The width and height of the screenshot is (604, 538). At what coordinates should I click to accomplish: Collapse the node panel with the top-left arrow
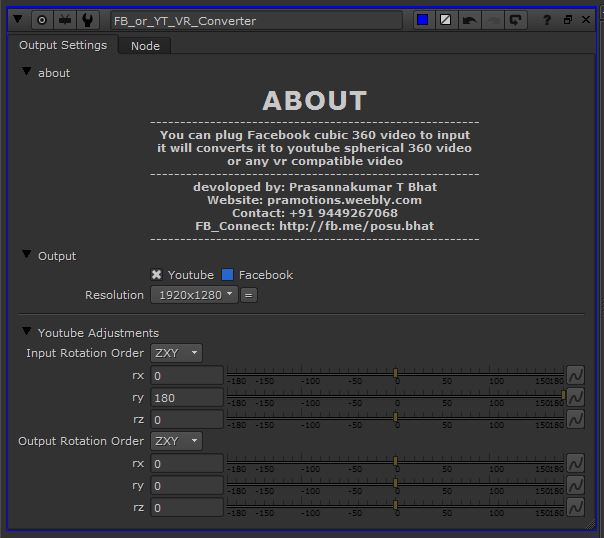tap(17, 20)
